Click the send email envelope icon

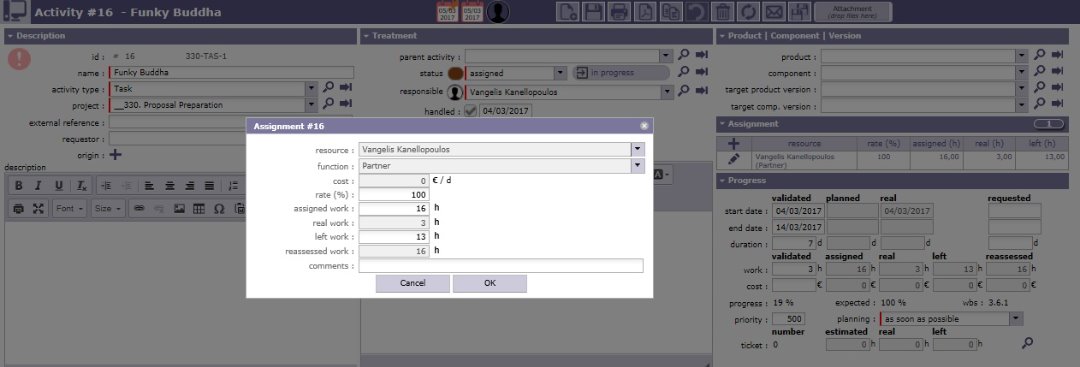(x=774, y=12)
